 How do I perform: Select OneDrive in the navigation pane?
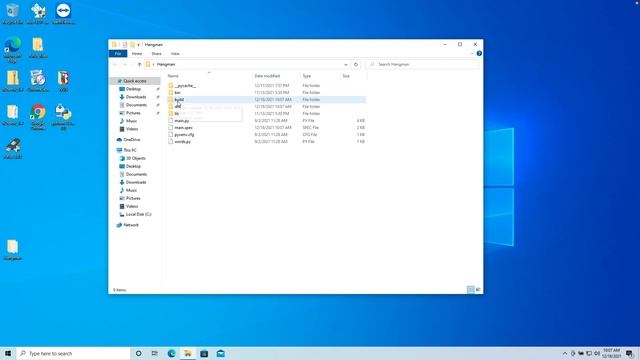pos(131,140)
